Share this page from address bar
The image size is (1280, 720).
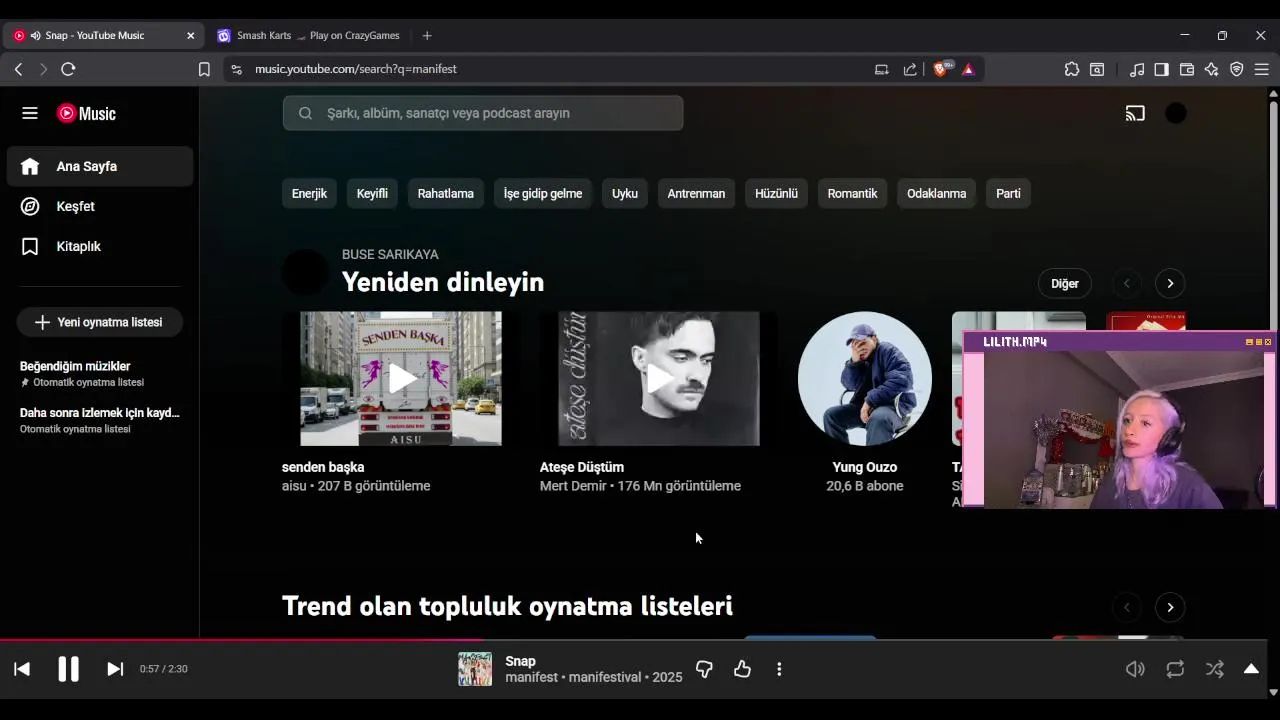coord(910,69)
